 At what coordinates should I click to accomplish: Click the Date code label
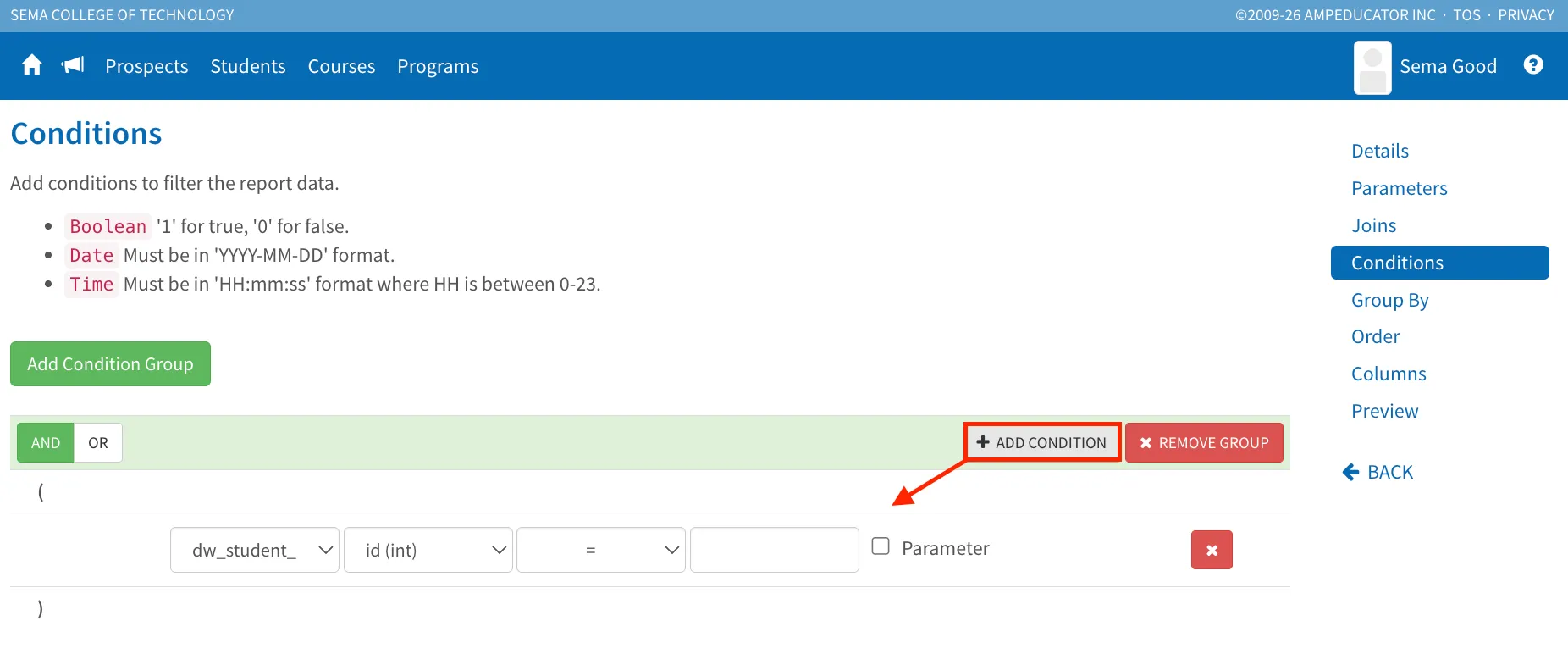91,255
